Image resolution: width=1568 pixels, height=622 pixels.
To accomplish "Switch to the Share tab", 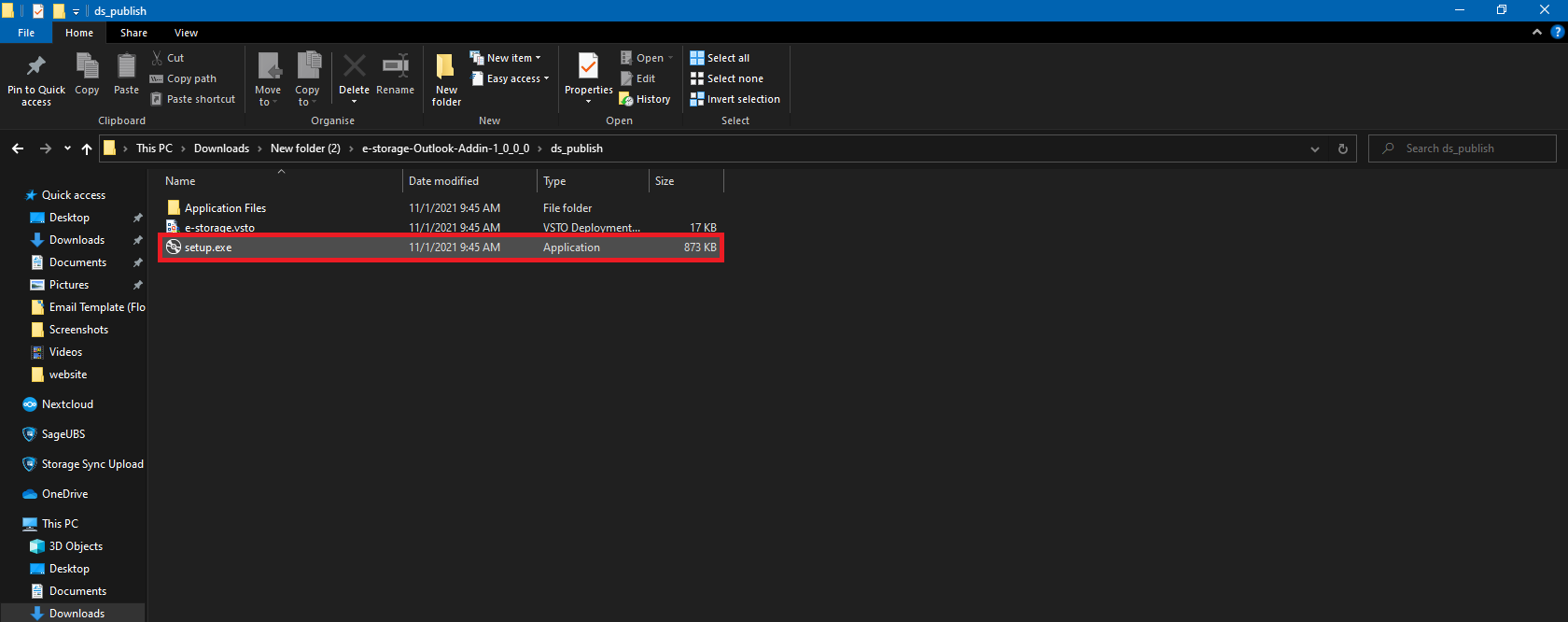I will tap(133, 33).
